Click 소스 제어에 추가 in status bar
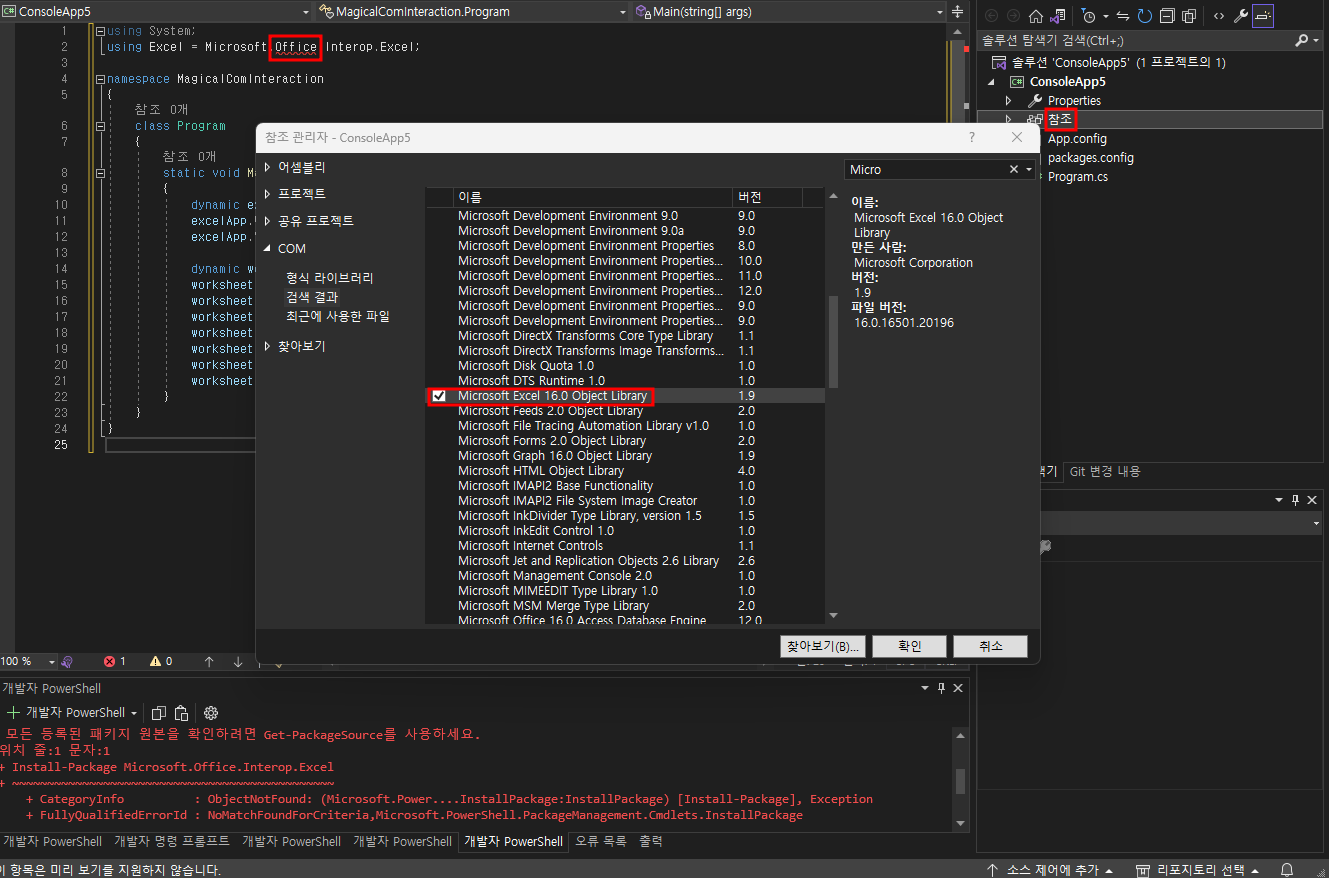Screen dimensions: 1329x878 click(1051, 870)
